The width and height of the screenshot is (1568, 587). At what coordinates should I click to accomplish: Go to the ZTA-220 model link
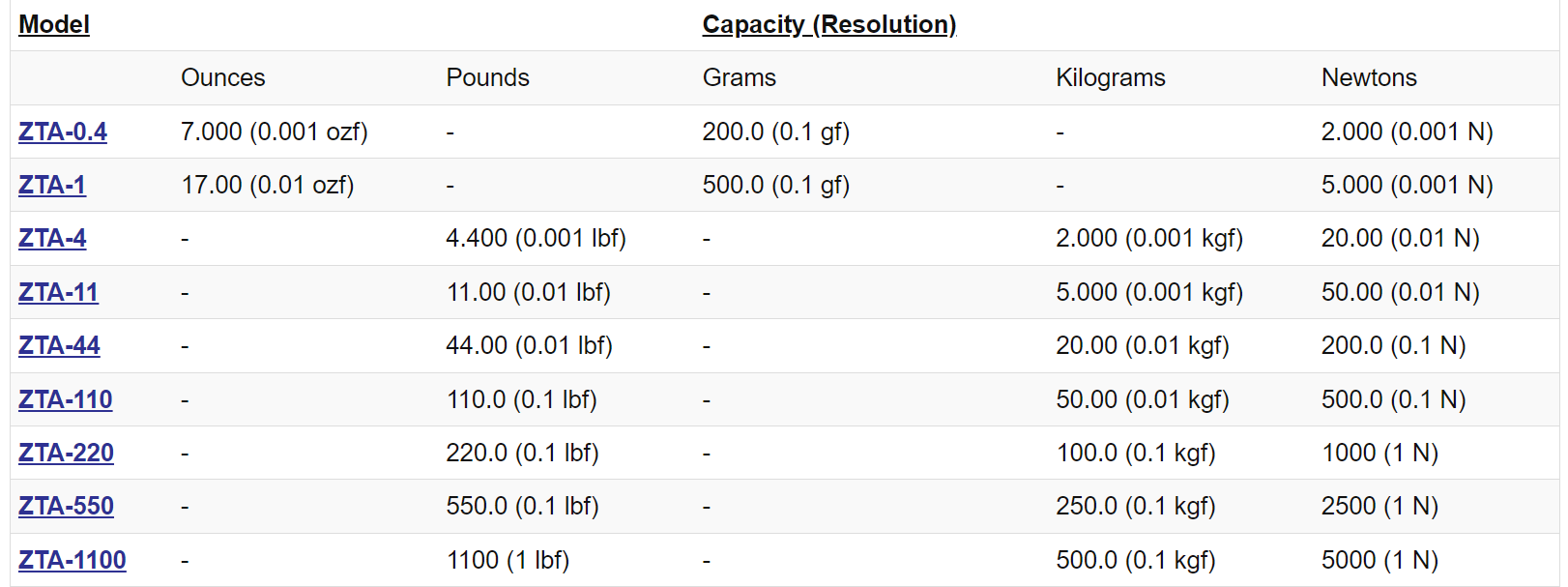66,453
